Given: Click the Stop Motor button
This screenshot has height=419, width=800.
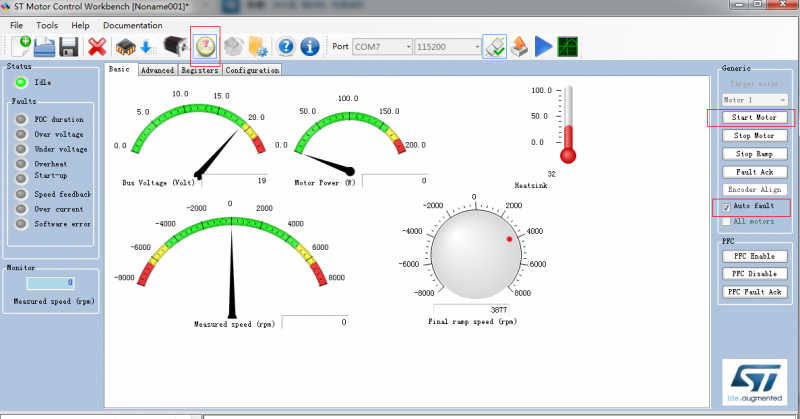Looking at the screenshot, I should [754, 136].
